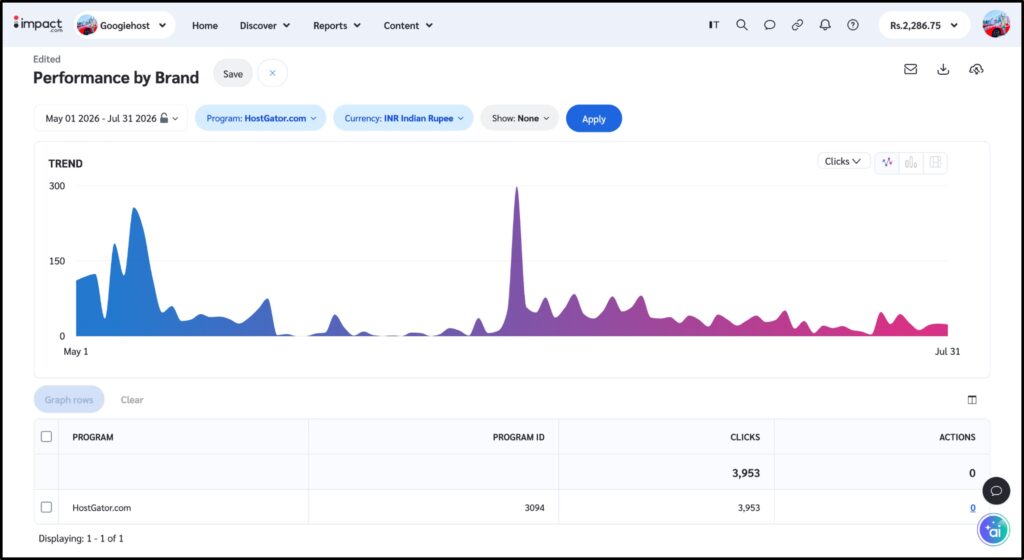Open the date range picker May 01 - Jul 31

click(110, 118)
